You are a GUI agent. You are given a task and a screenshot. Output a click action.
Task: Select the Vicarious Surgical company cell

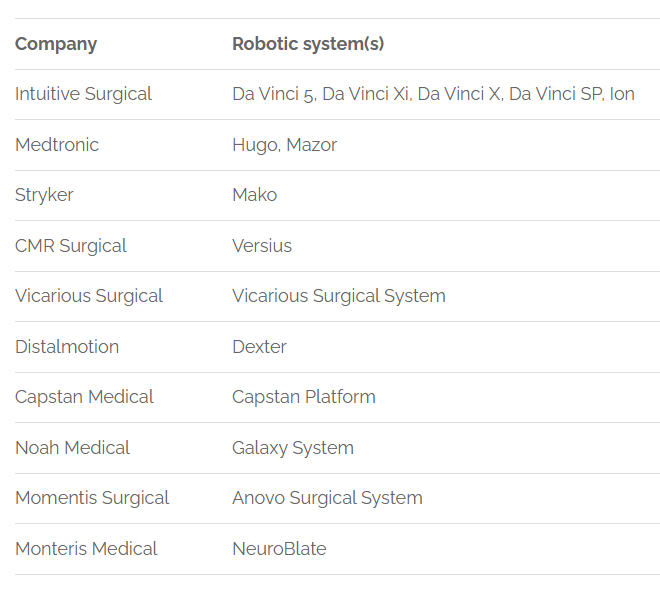click(89, 296)
